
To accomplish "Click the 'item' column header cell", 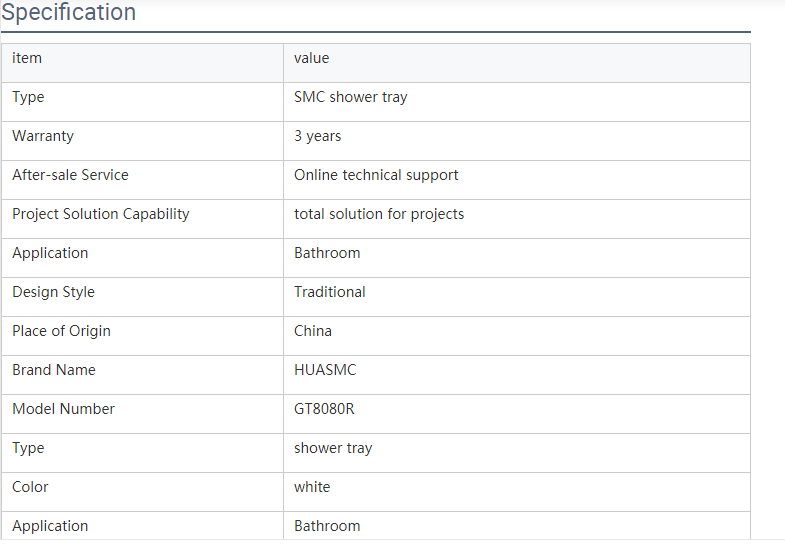I will click(x=143, y=63).
